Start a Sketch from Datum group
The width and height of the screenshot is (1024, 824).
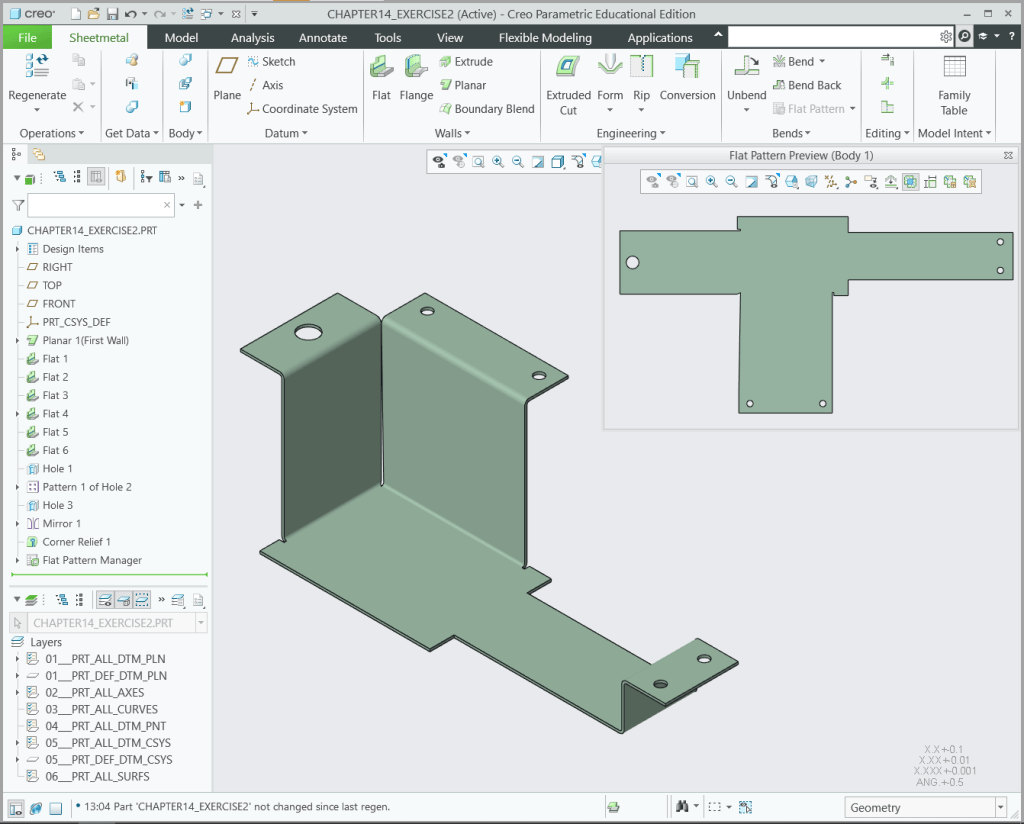272,61
